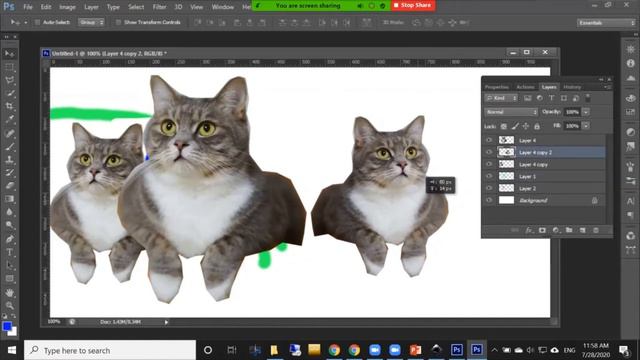Create a new layer
Viewport: 640px width, 360px height.
click(582, 230)
